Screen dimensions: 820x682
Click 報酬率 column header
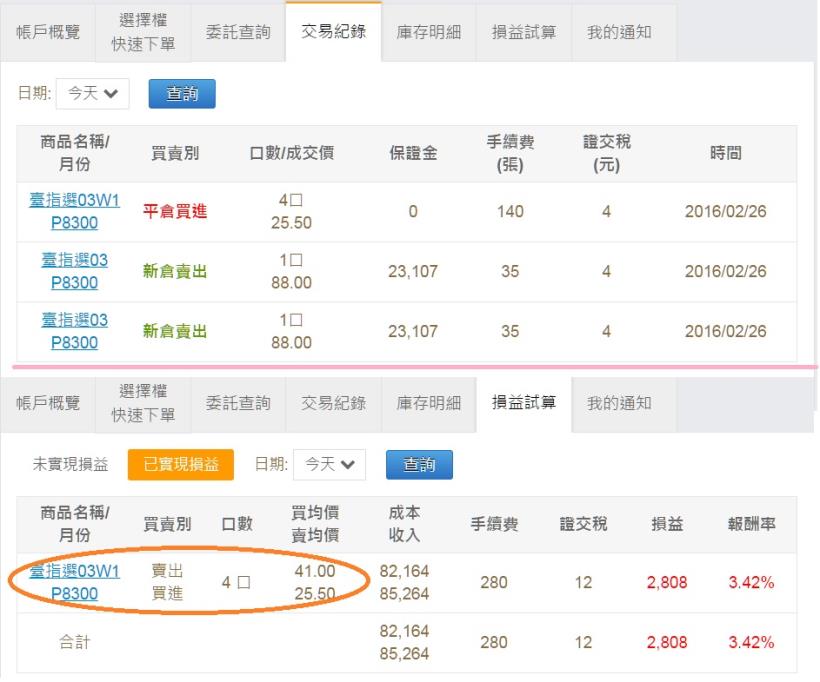point(751,524)
